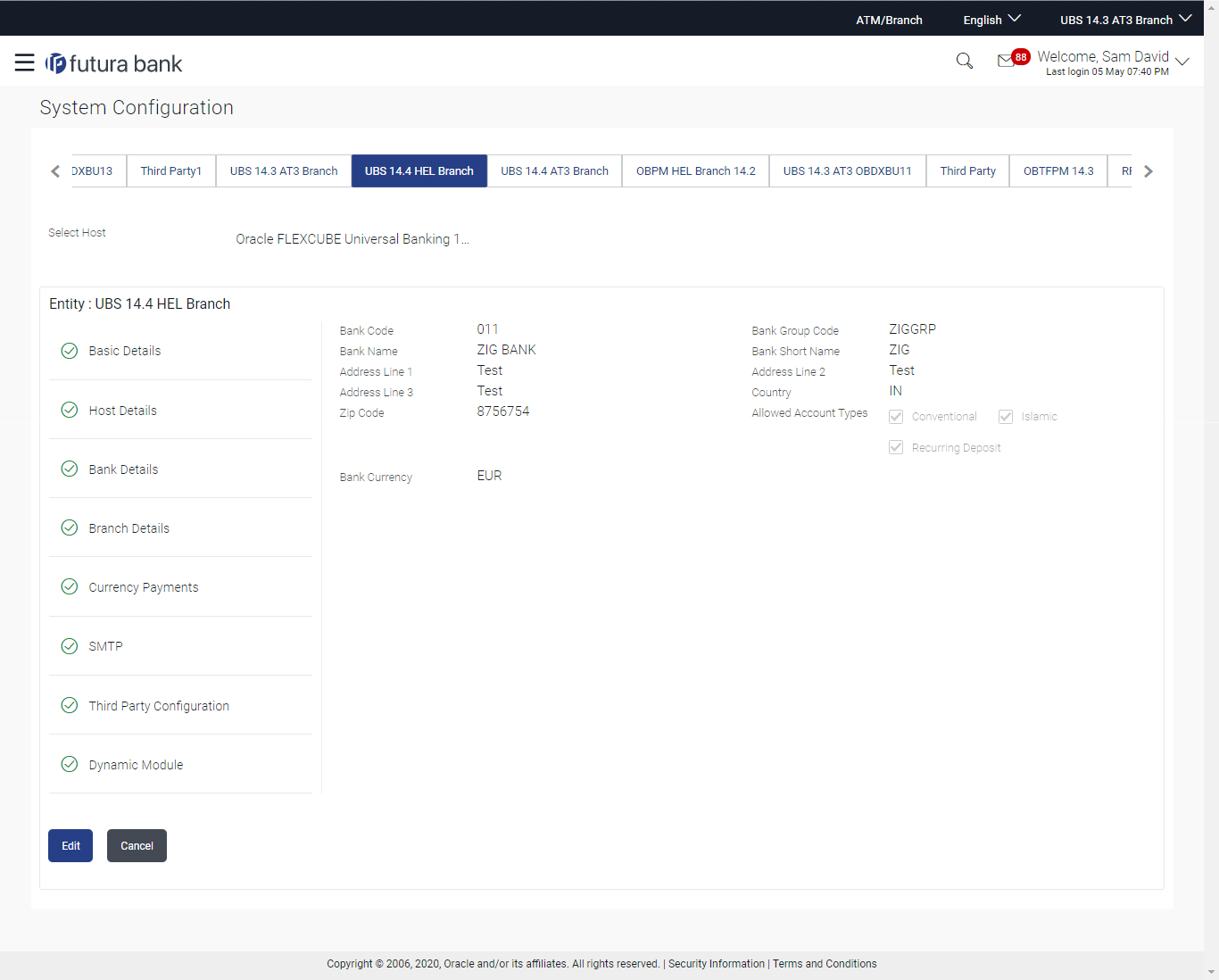This screenshot has height=980, width=1219.
Task: Toggle the Conventional account type checkbox
Action: point(896,417)
